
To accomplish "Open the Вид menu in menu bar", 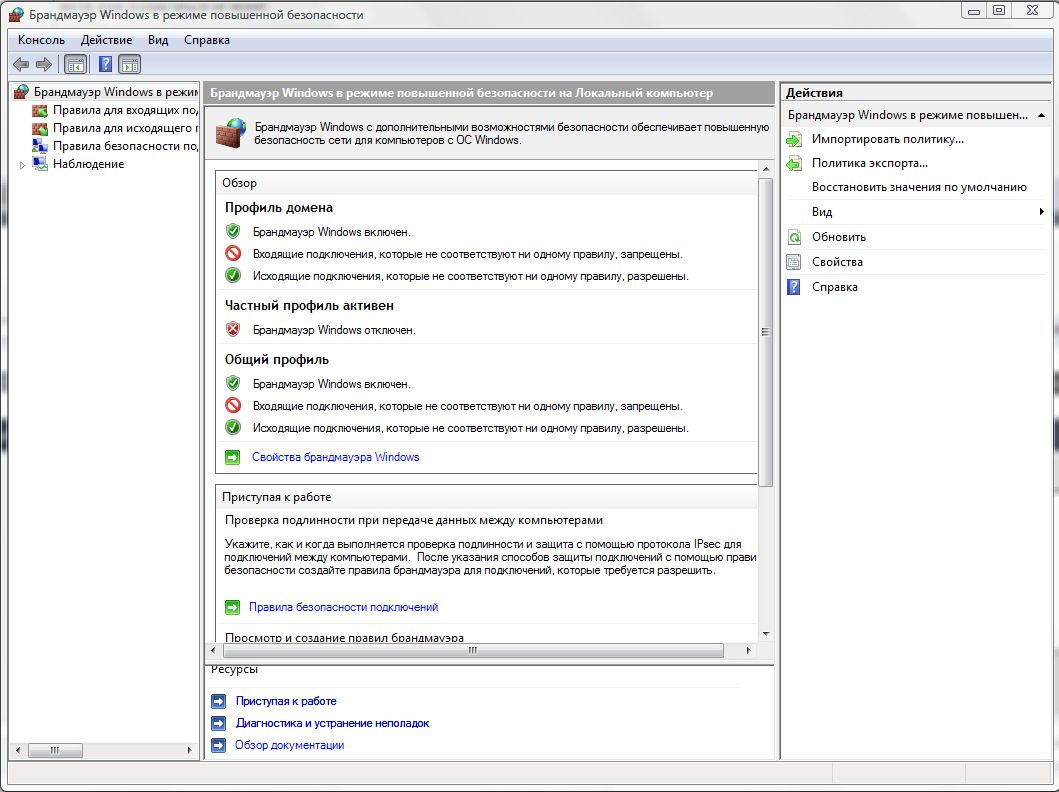I will (158, 40).
